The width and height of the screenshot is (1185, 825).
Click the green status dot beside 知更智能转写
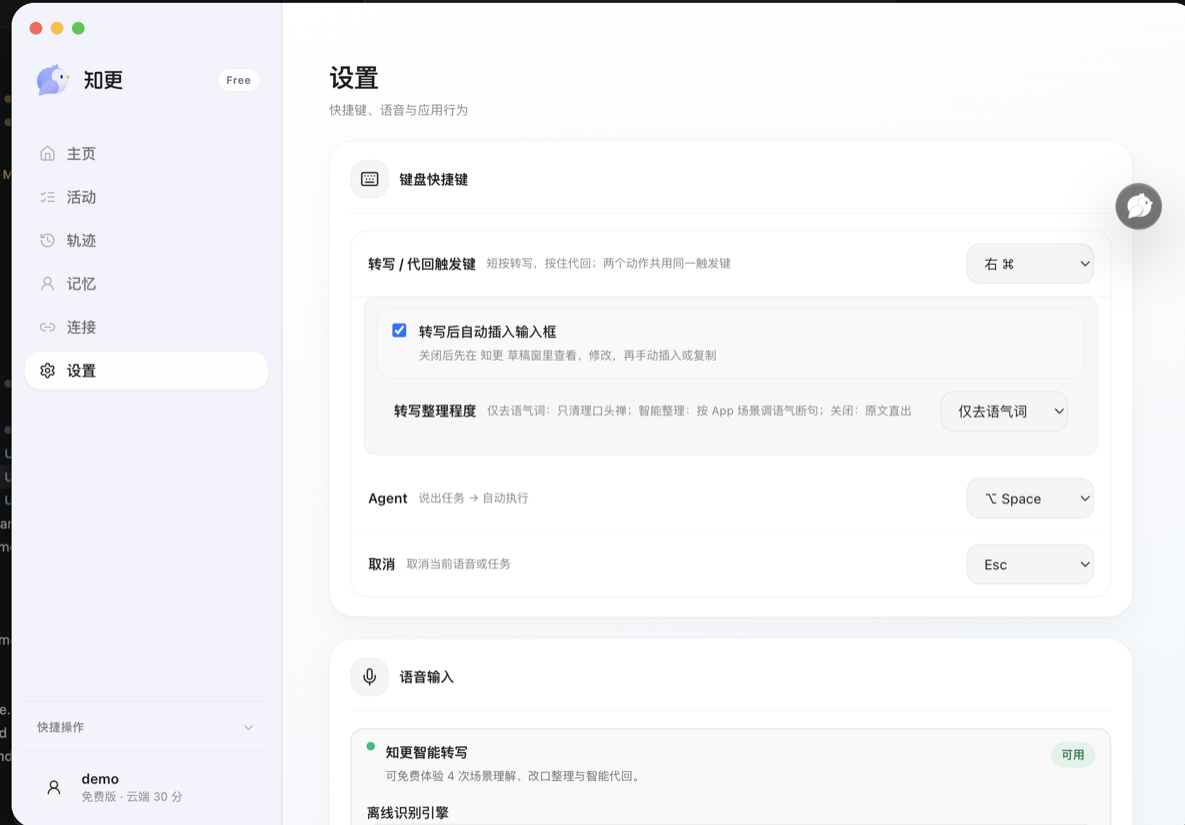click(x=370, y=746)
